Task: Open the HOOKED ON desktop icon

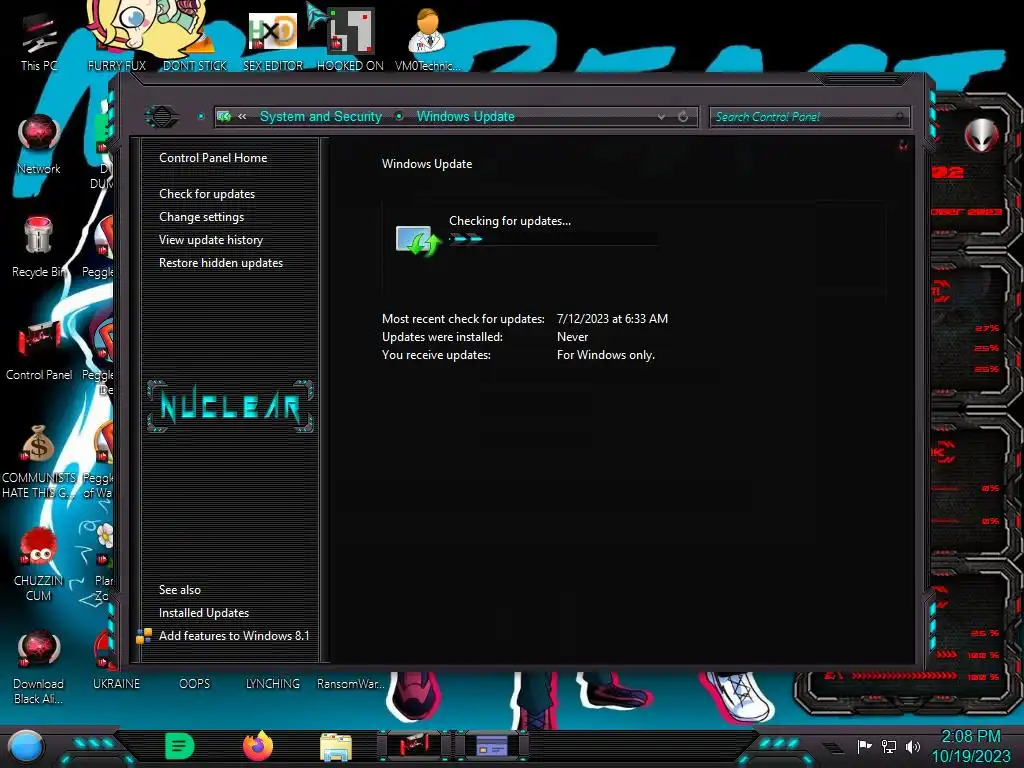Action: click(x=350, y=40)
